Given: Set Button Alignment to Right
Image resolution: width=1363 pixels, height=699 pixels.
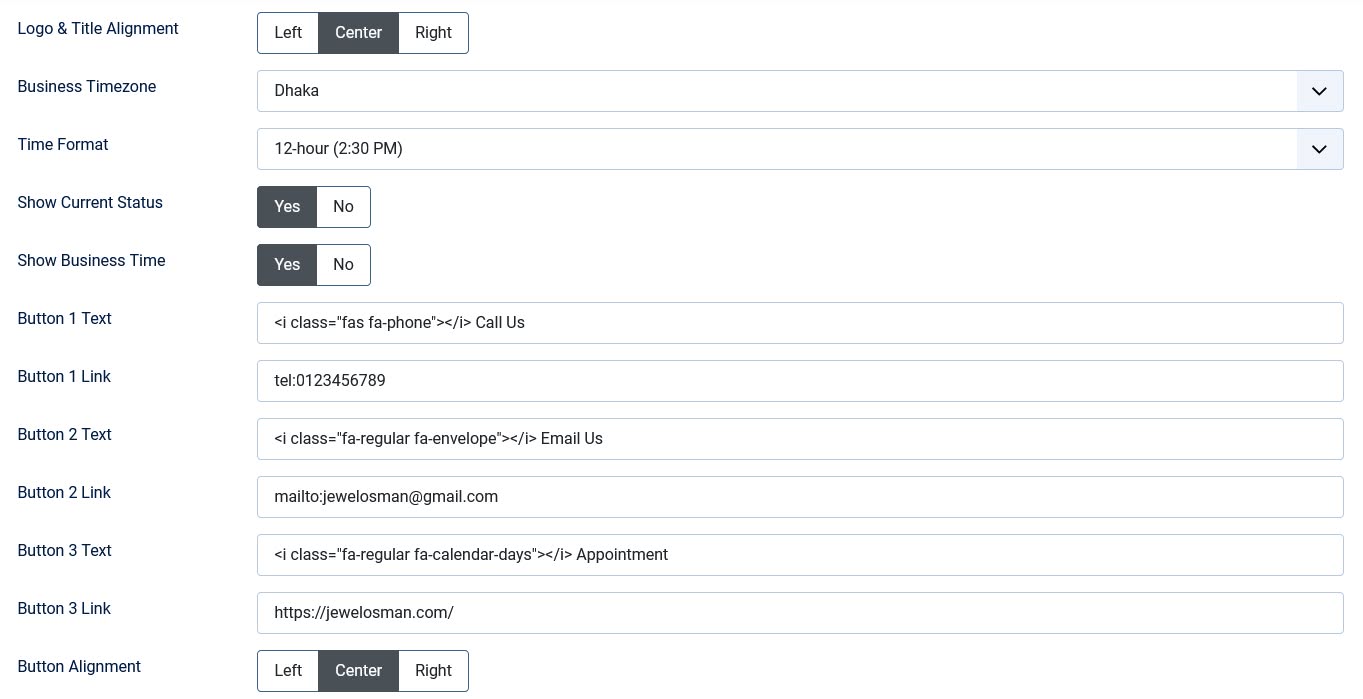Looking at the screenshot, I should coord(433,671).
